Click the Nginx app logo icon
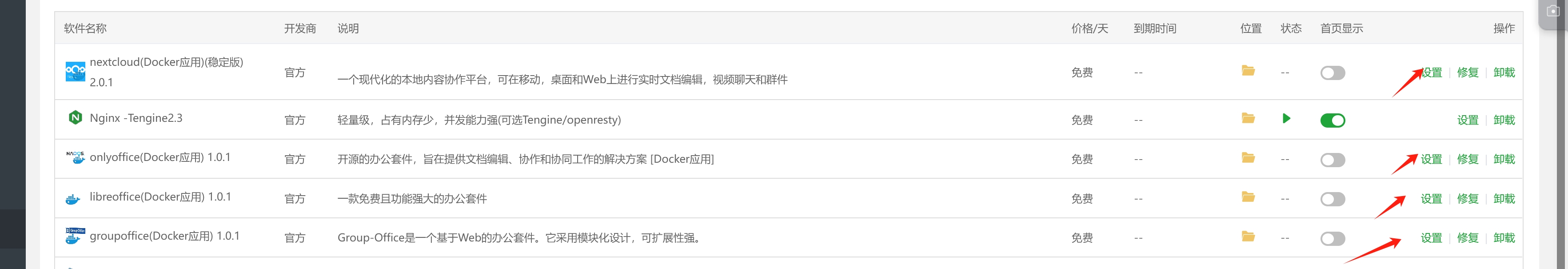The width and height of the screenshot is (1568, 269). [x=76, y=117]
